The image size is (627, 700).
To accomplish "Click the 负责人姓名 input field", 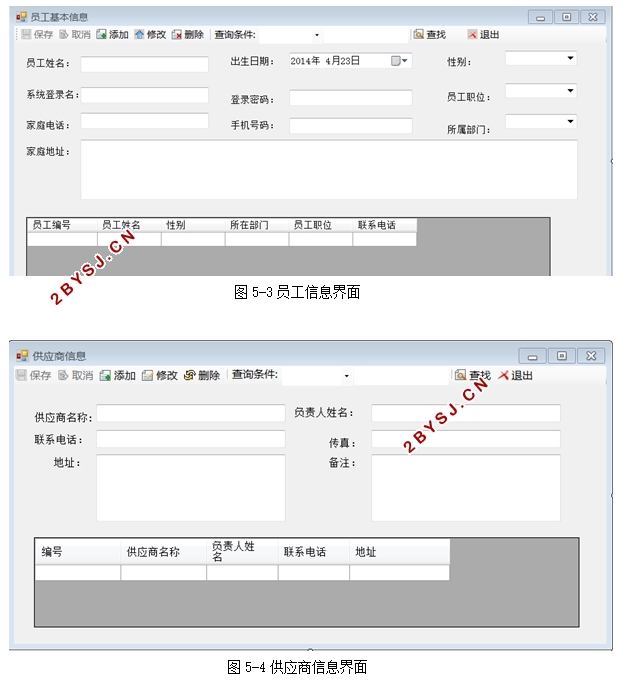I will click(x=466, y=413).
